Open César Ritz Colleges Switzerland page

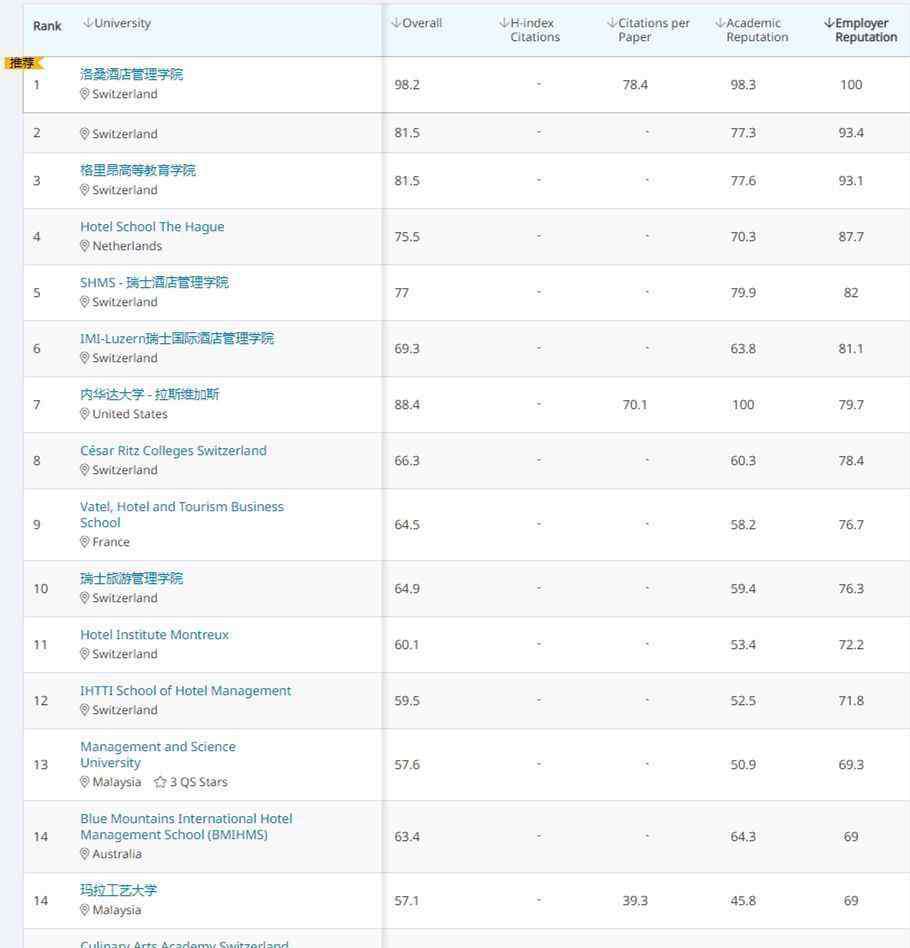pos(173,451)
